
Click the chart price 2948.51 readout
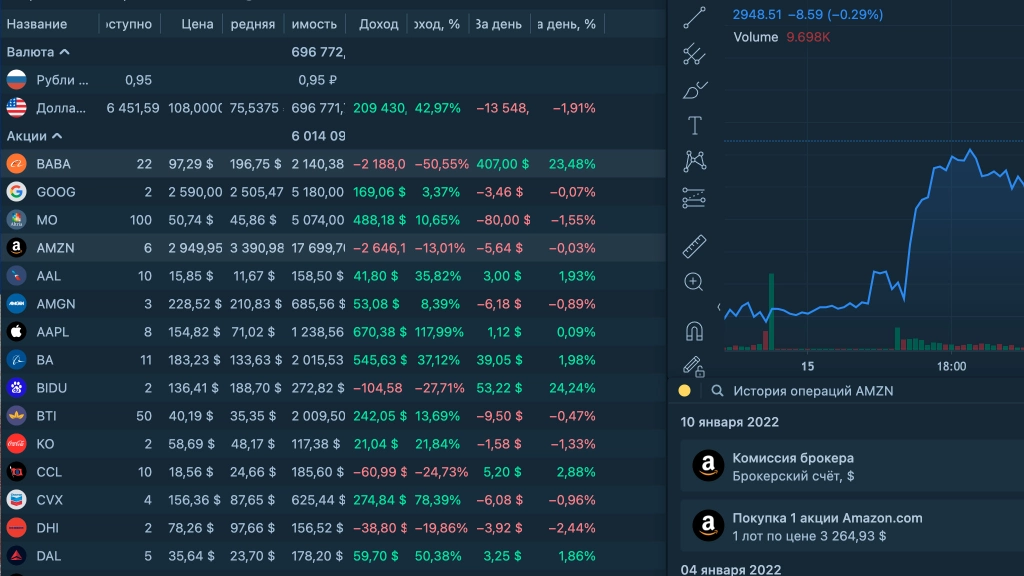[x=757, y=14]
